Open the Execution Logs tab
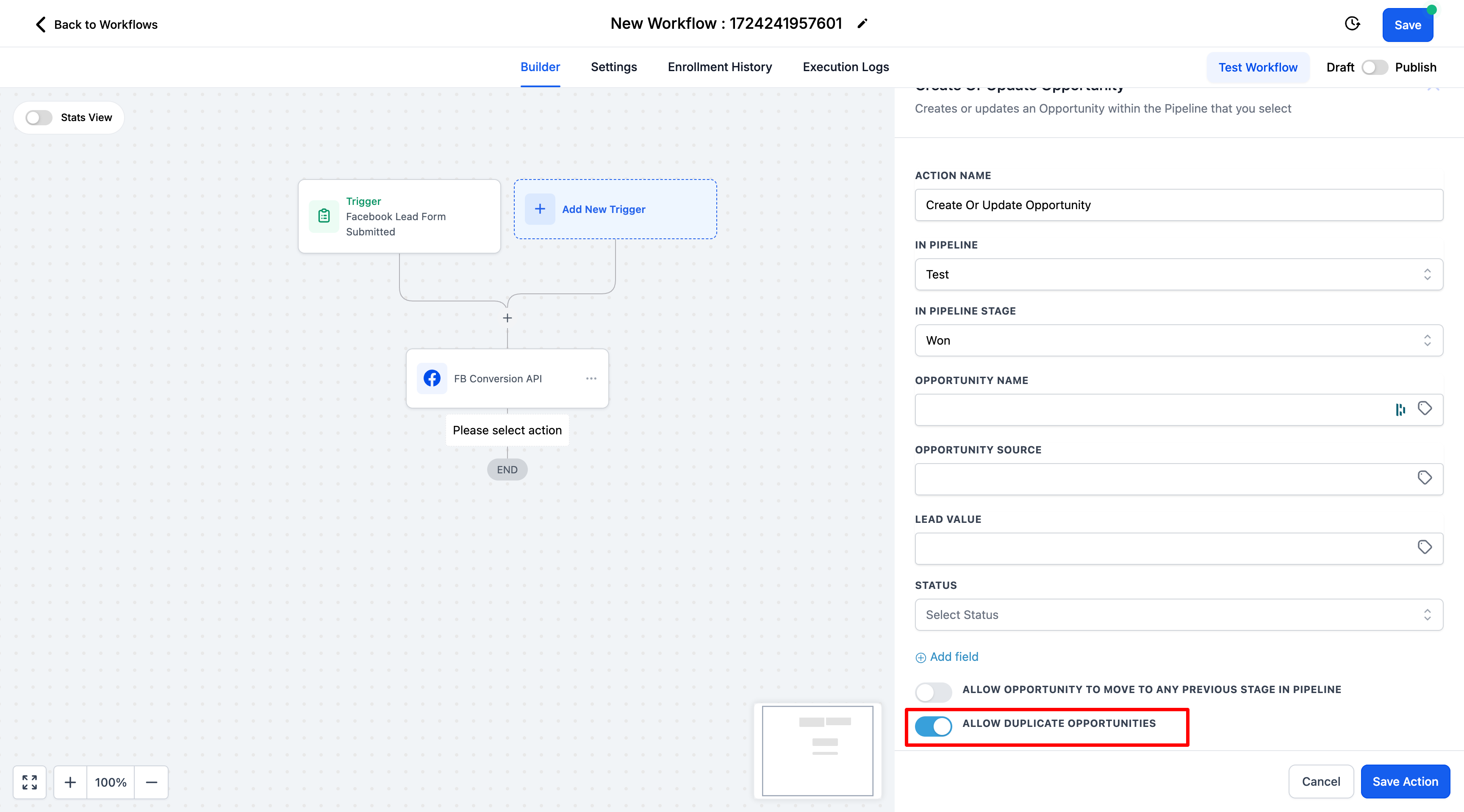Image resolution: width=1464 pixels, height=812 pixels. coord(845,67)
